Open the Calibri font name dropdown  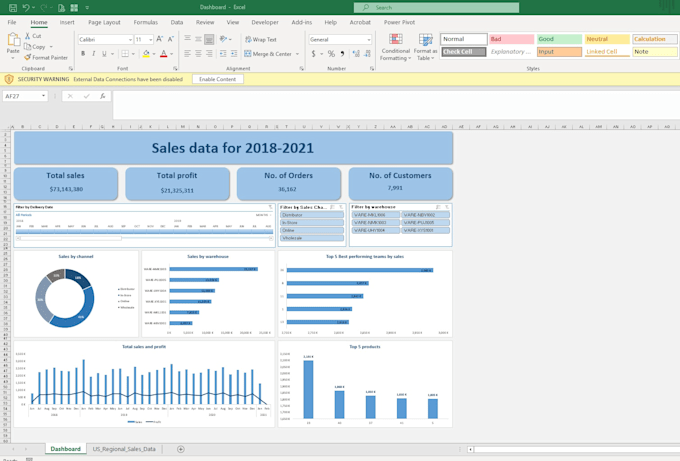(130, 39)
